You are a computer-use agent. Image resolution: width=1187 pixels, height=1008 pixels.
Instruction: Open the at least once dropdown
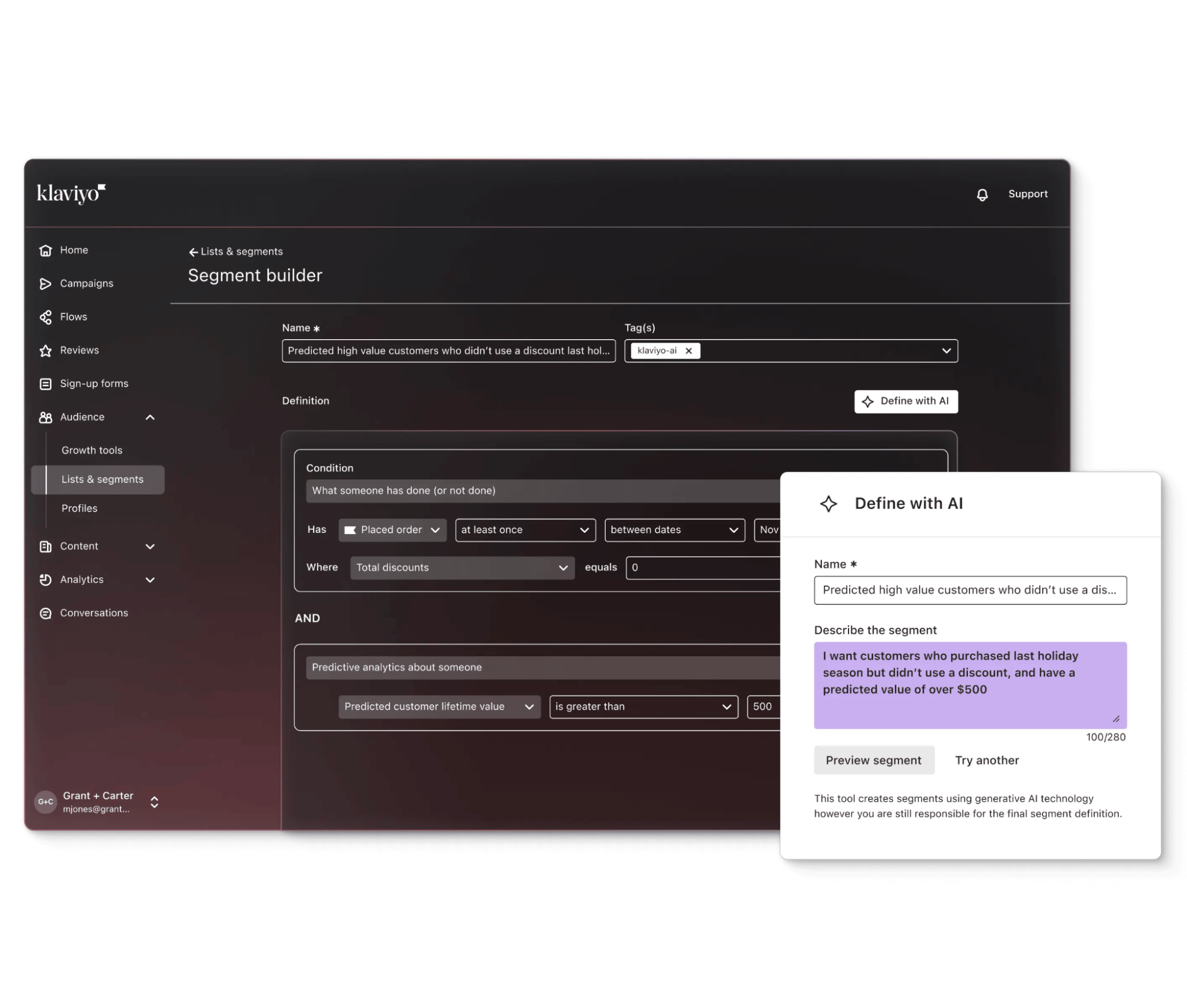(x=525, y=530)
